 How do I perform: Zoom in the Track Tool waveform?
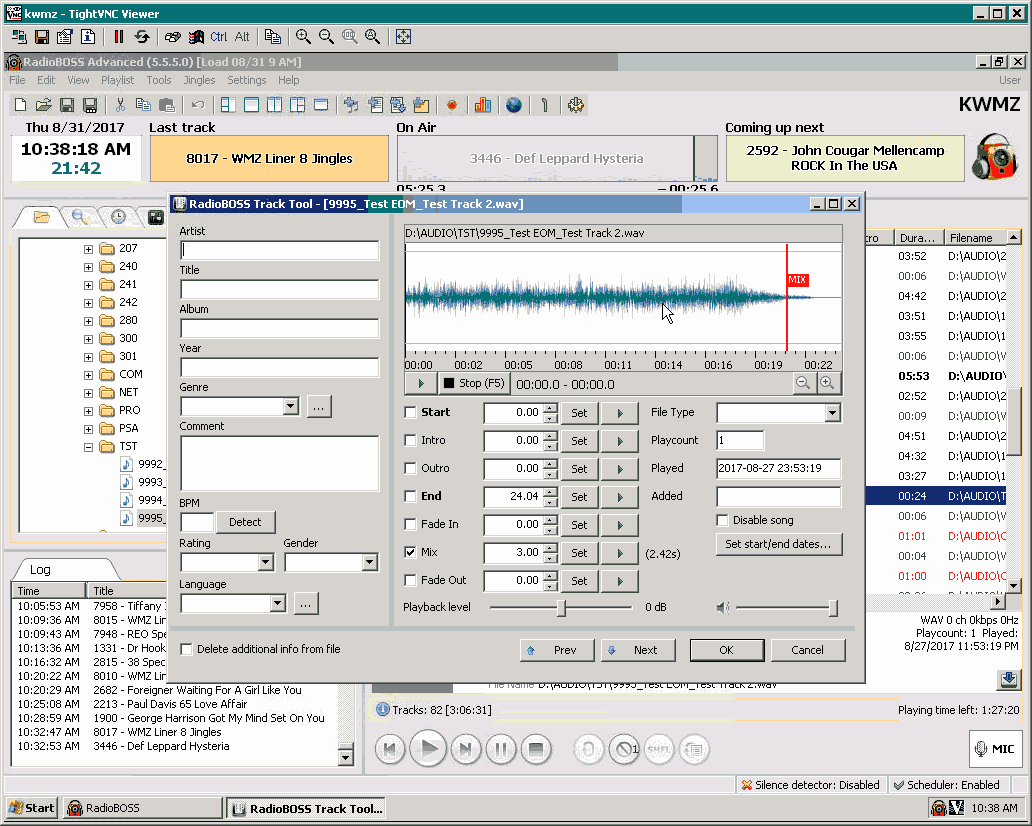(827, 383)
